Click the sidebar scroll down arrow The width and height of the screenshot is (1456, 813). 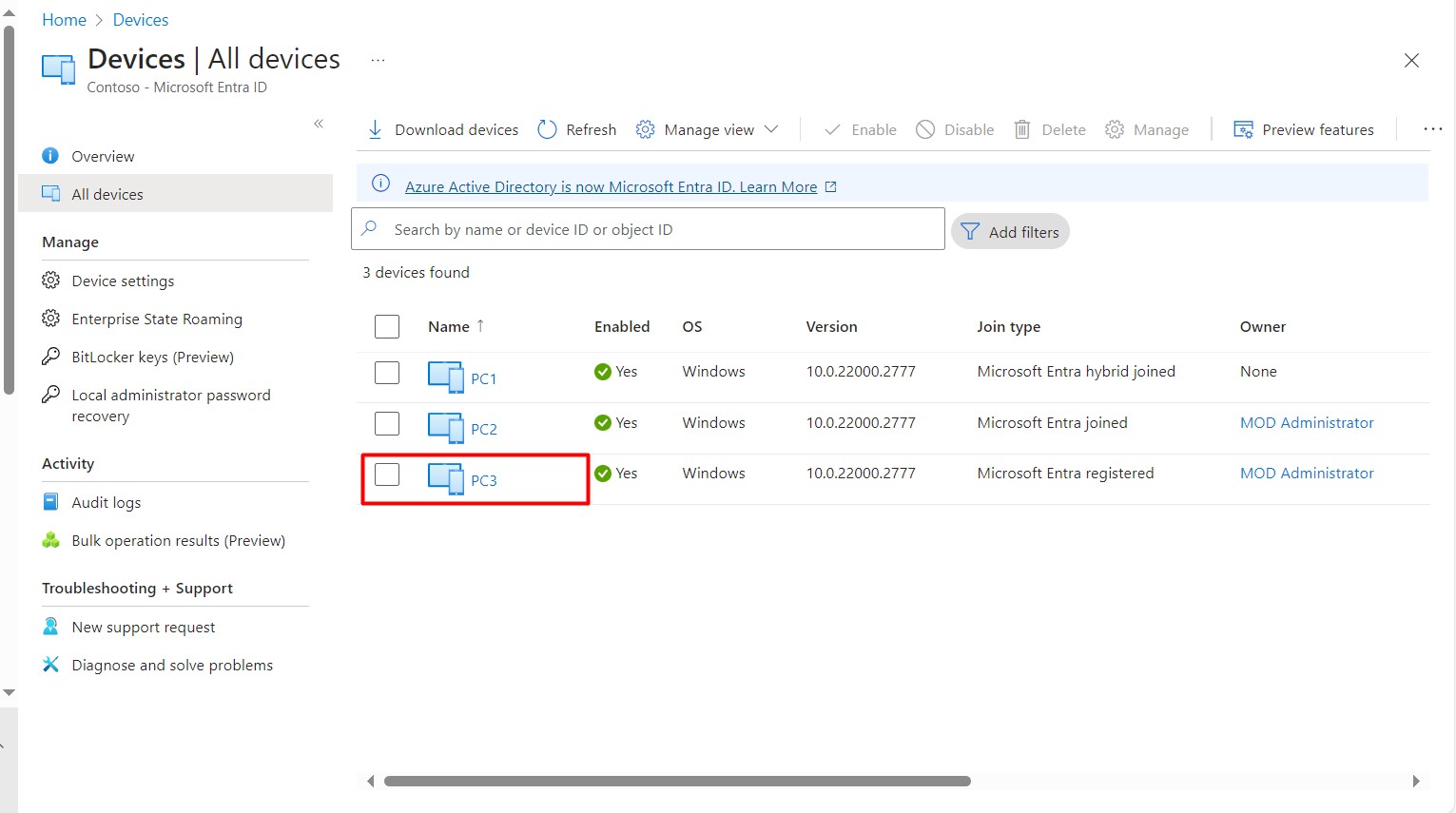(x=9, y=692)
